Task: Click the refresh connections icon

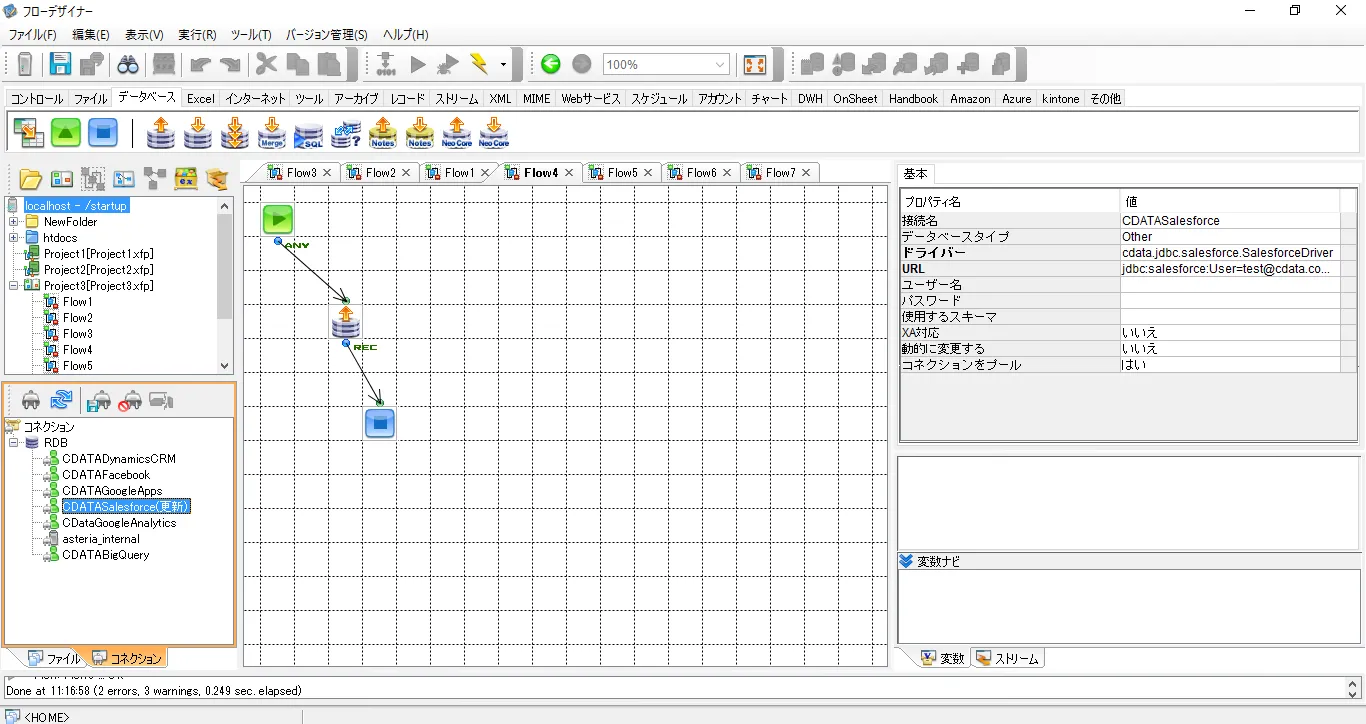Action: (61, 401)
